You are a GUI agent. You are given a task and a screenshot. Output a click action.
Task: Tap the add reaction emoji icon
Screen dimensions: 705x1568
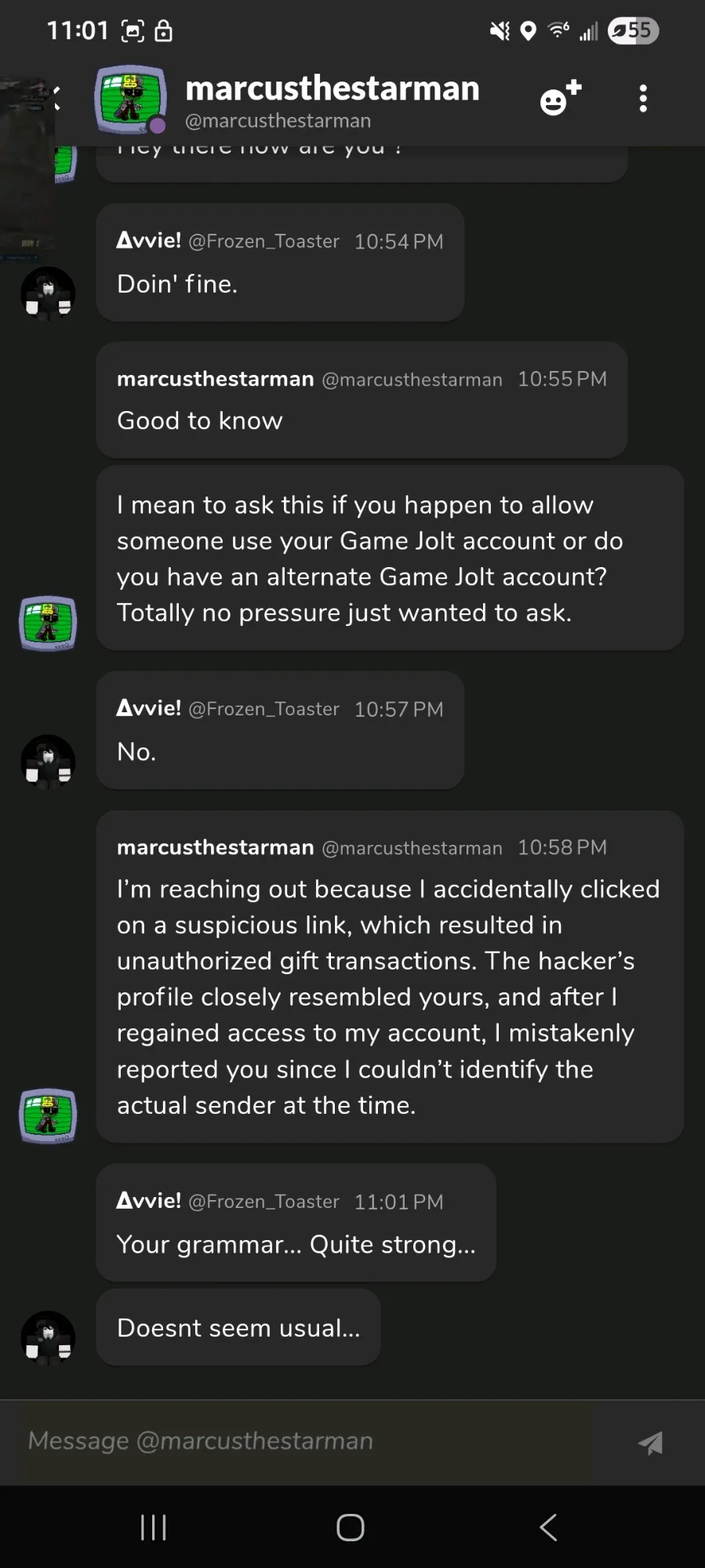point(560,98)
